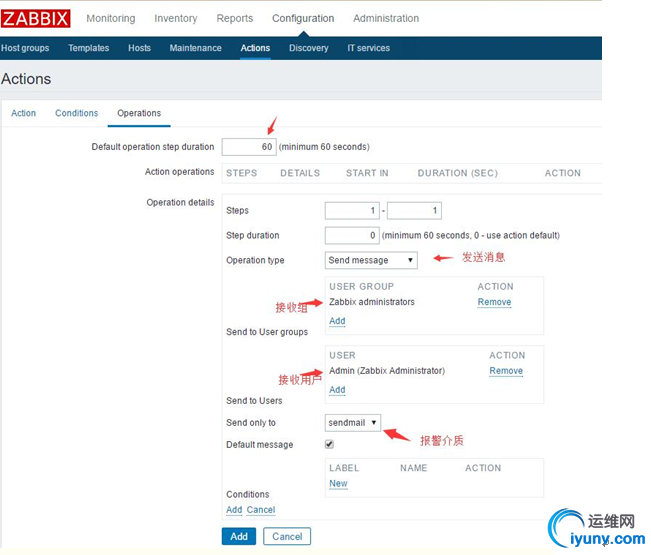
Task: Go to Templates submenu
Action: coord(88,48)
